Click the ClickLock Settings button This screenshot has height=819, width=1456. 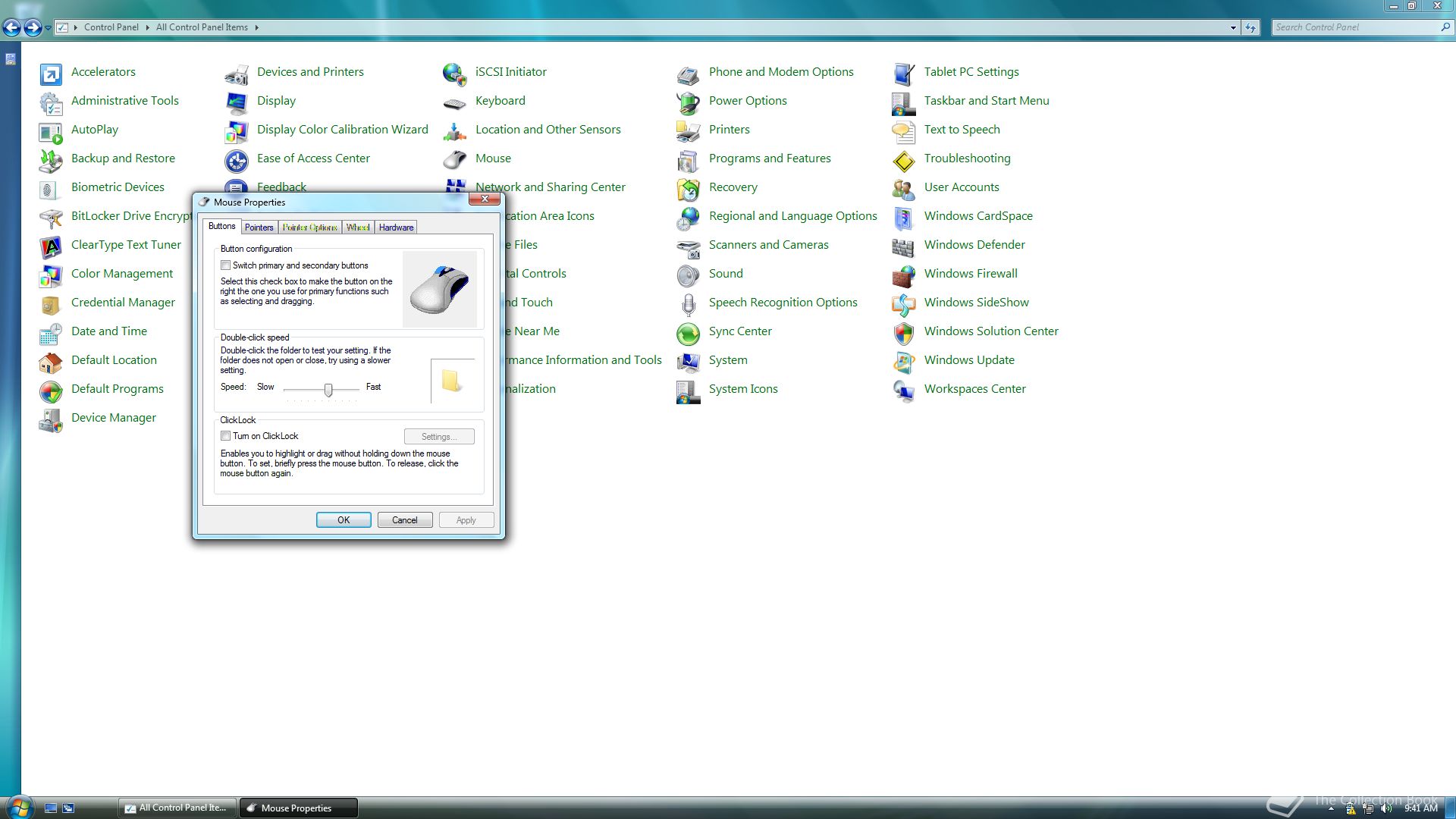439,437
